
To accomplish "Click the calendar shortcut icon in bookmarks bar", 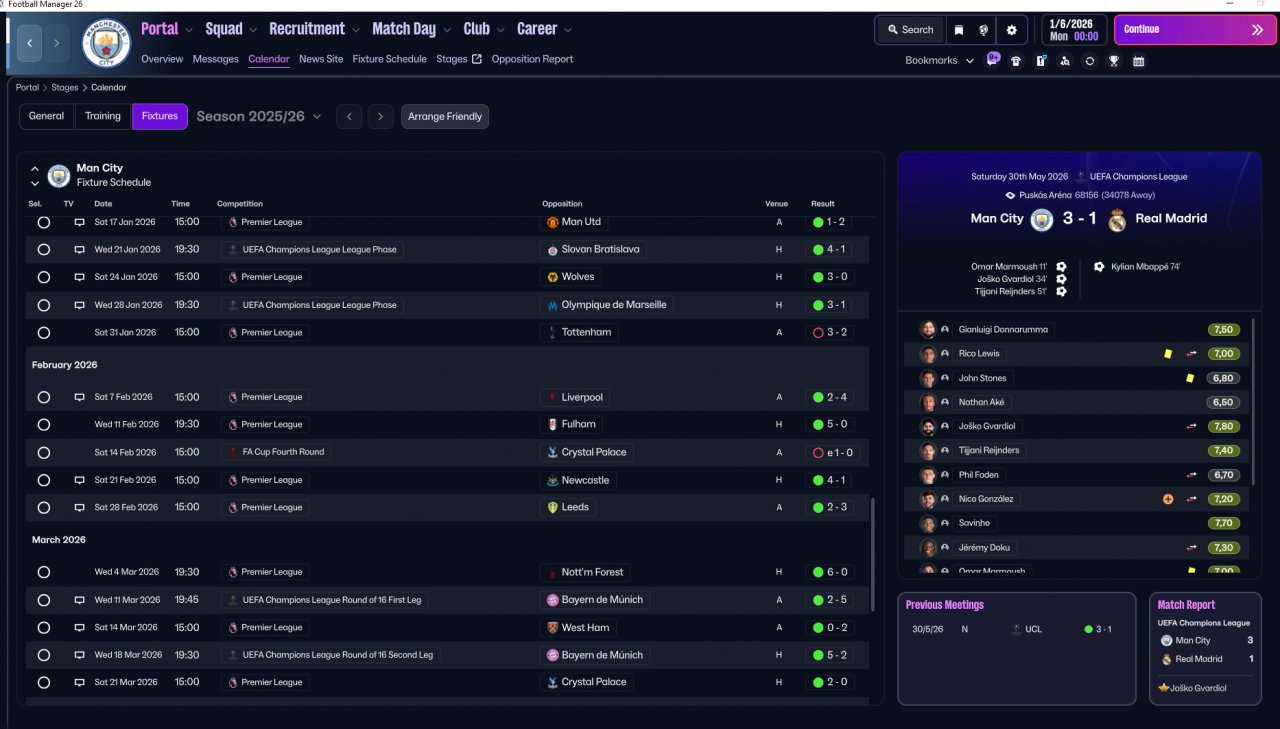I will tap(1138, 61).
